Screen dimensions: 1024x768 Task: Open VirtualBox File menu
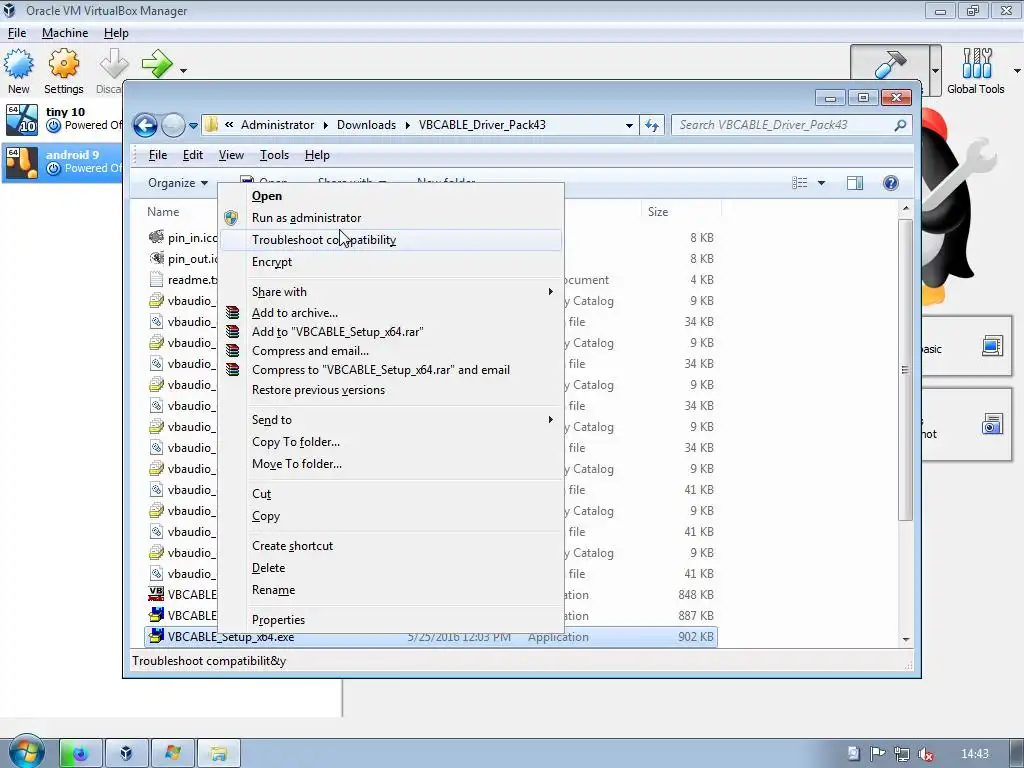pyautogui.click(x=17, y=33)
